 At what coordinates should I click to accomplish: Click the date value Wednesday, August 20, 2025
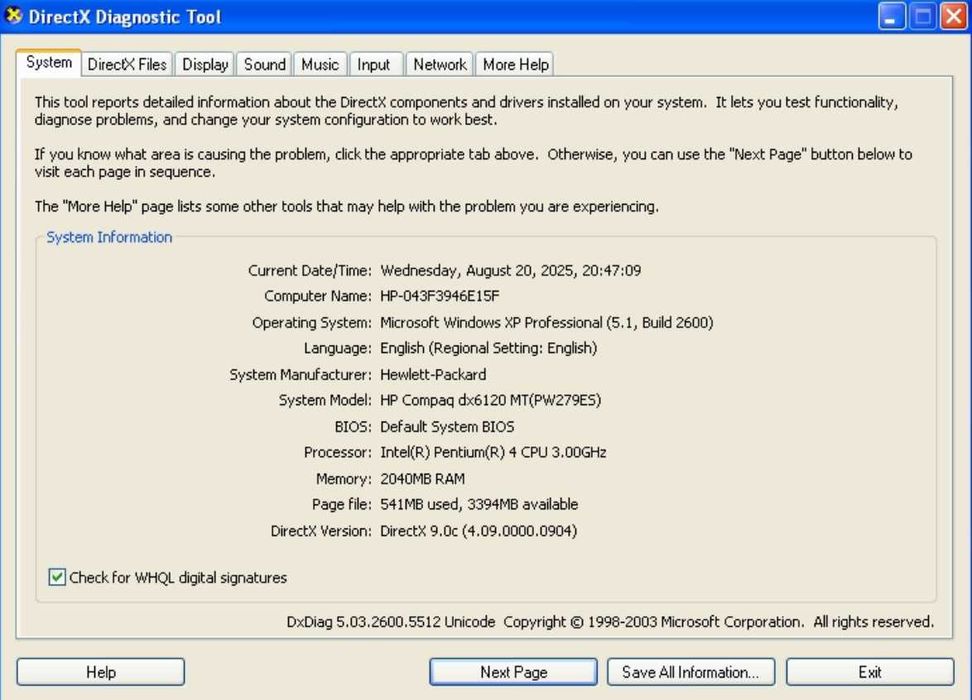coord(511,270)
